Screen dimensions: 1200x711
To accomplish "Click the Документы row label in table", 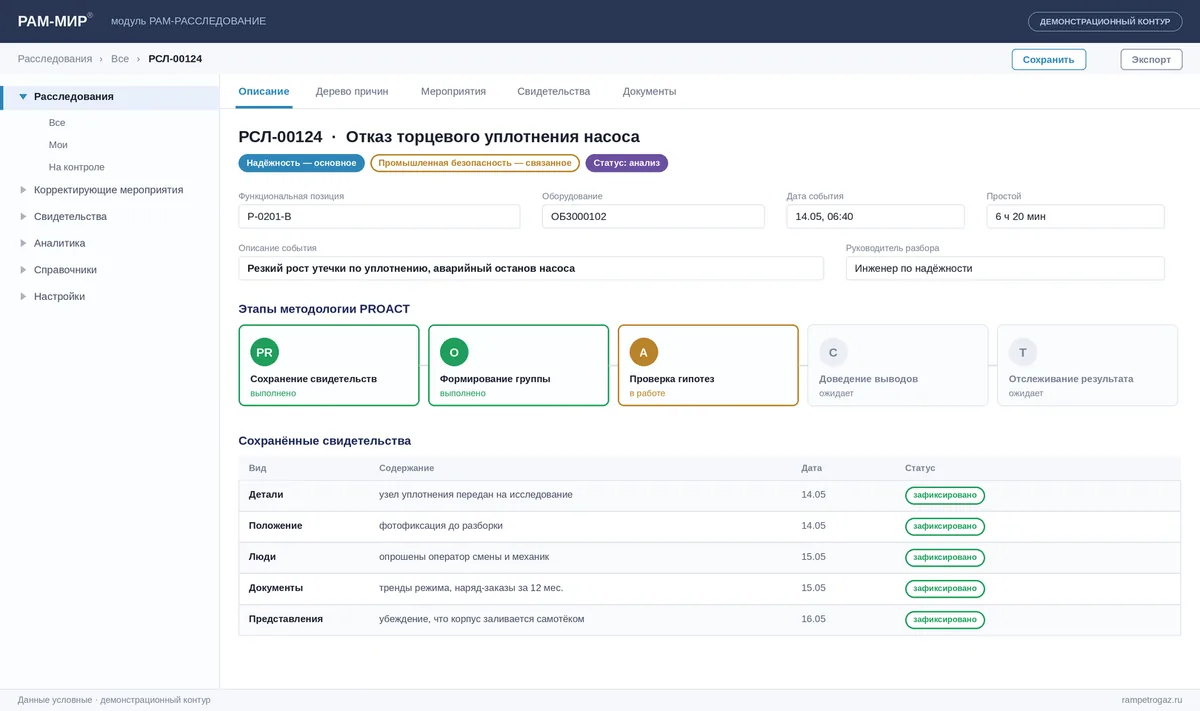I will [276, 588].
